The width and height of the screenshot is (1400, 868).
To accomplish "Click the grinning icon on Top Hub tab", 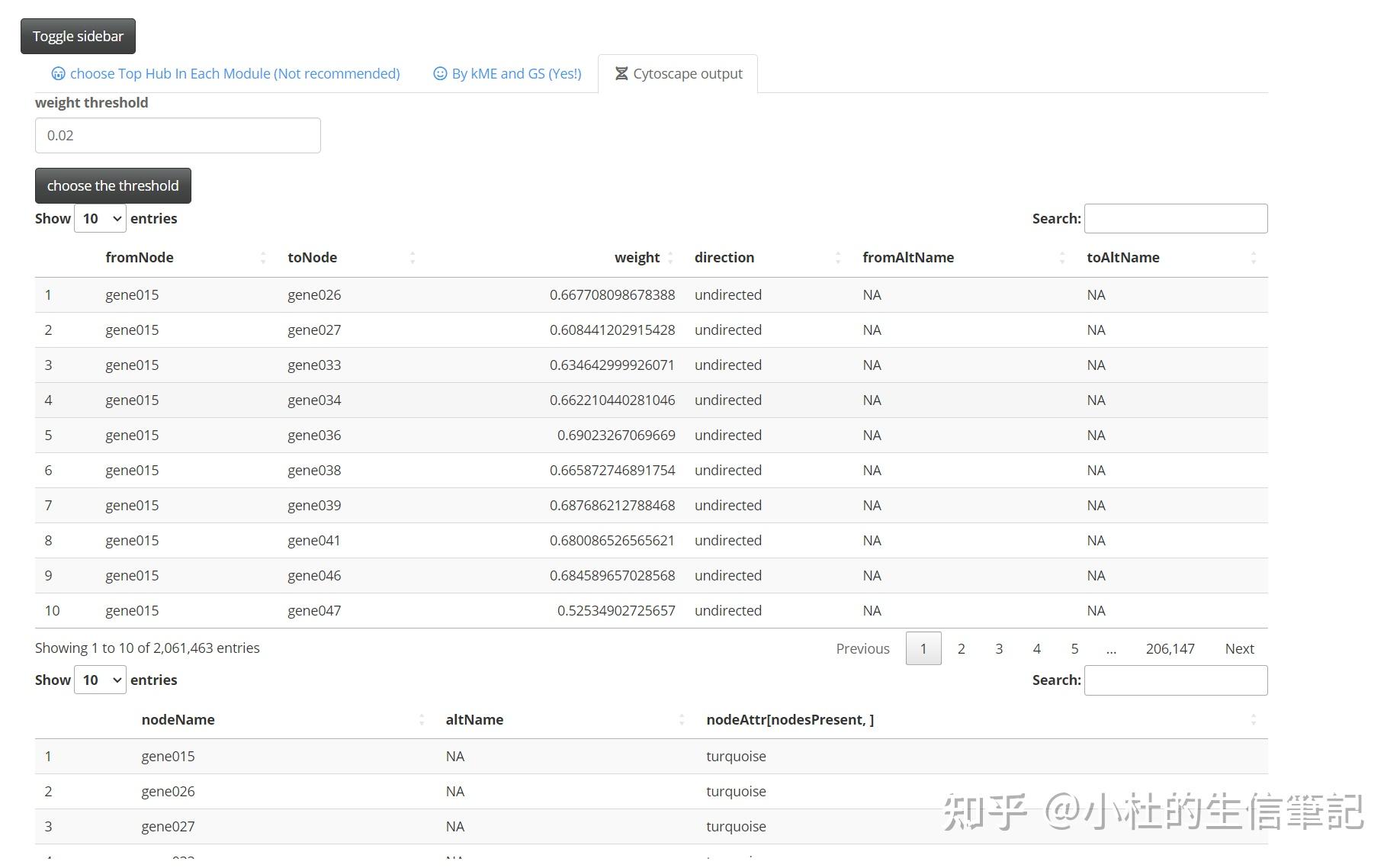I will [58, 73].
